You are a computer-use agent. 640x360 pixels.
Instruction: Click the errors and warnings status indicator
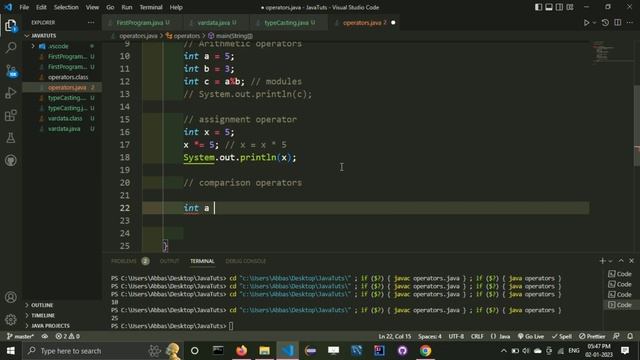[68, 336]
